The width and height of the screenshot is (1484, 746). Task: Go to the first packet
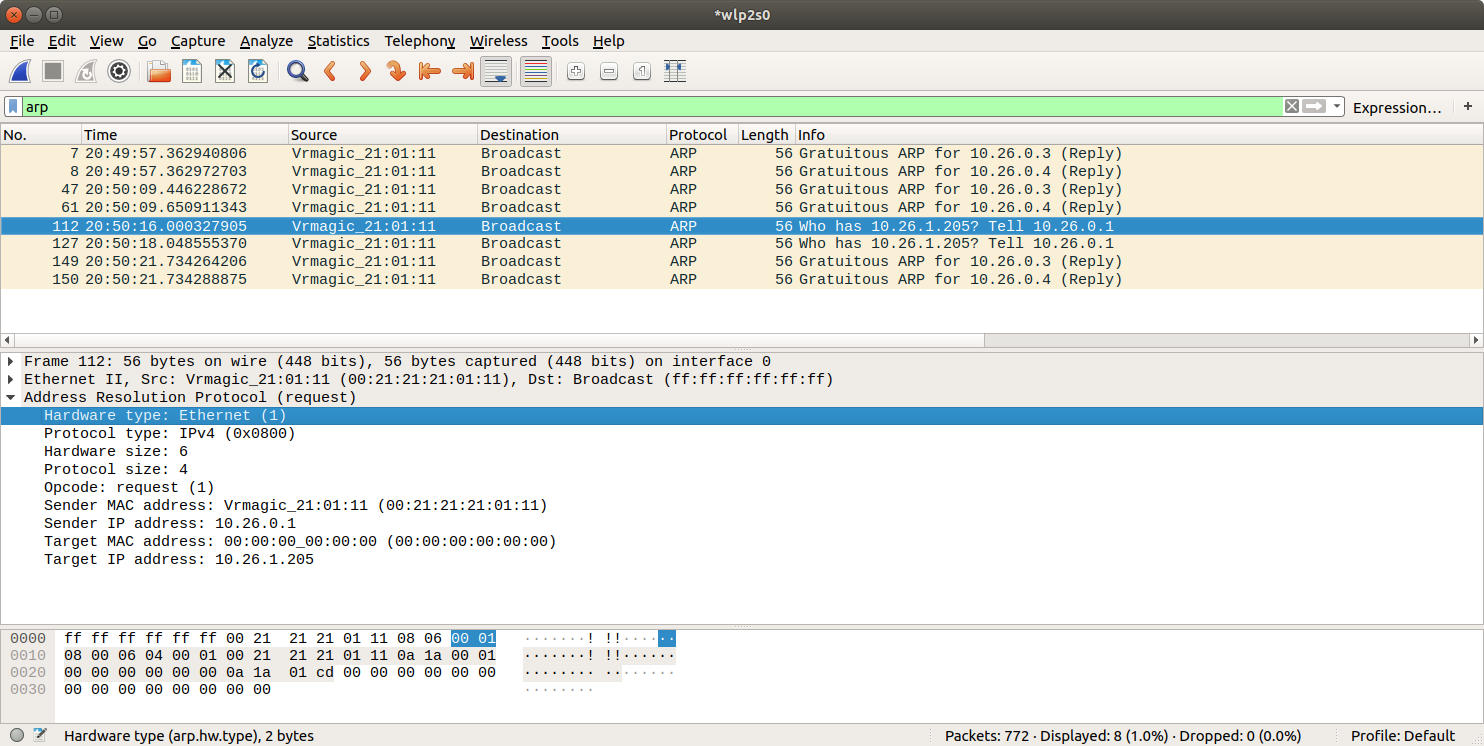point(430,71)
